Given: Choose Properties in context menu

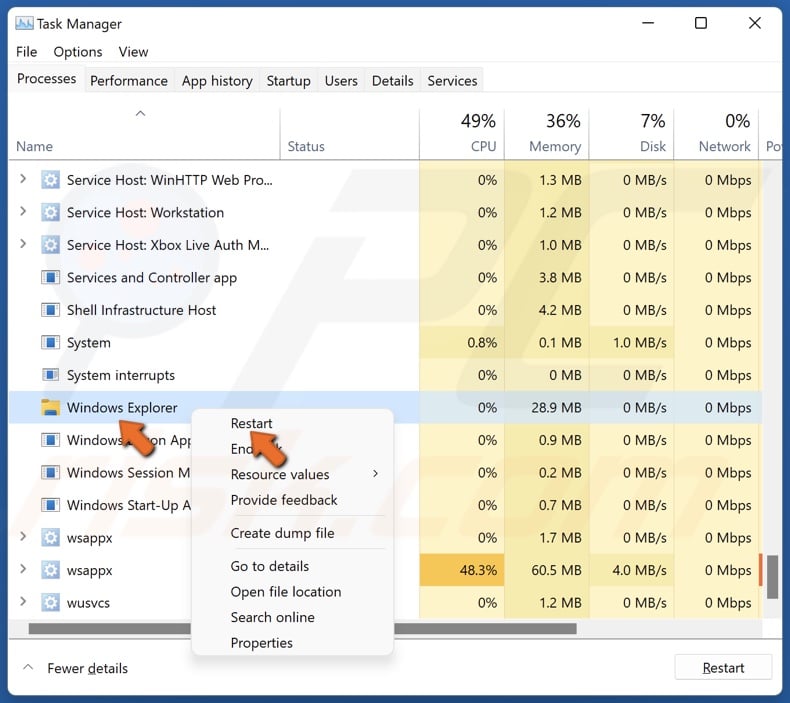Looking at the screenshot, I should [261, 643].
